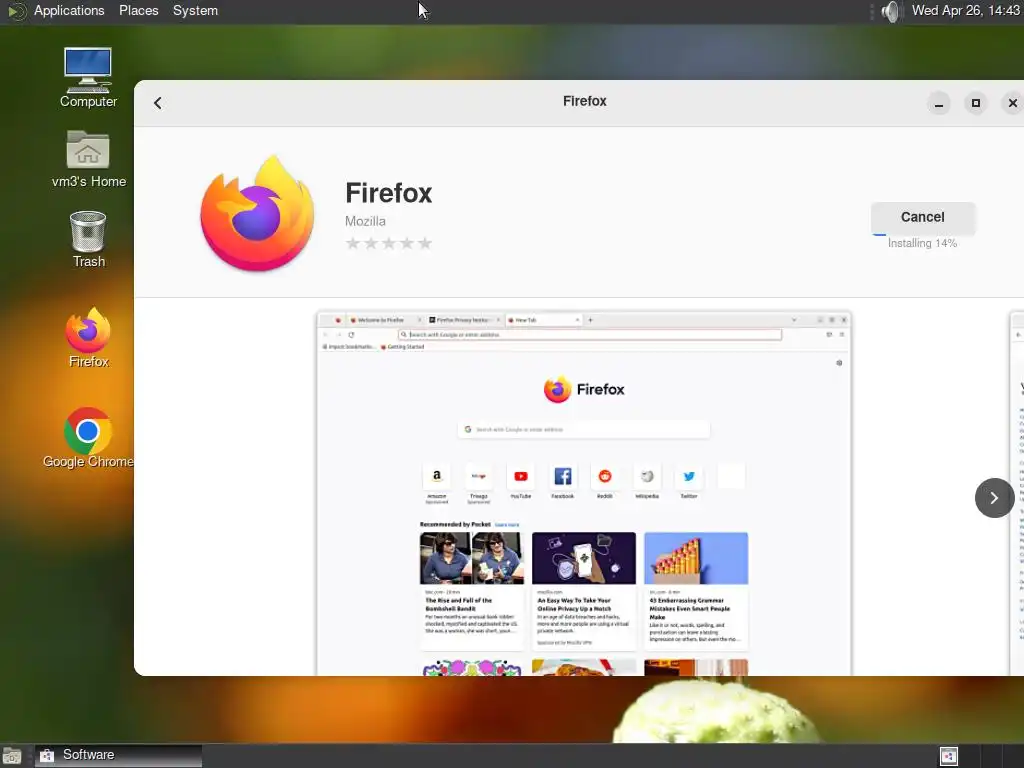Click the large Firefox logo in Software

258,213
